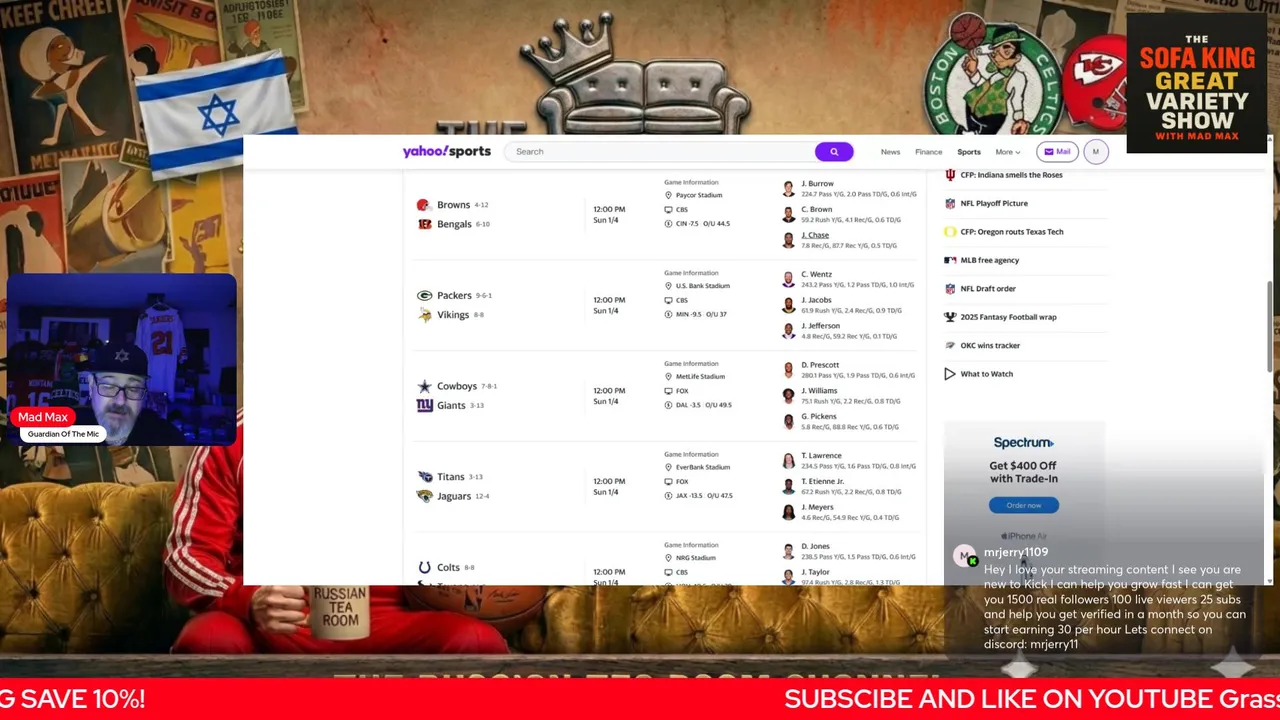Open C. Brown player link
The image size is (1280, 720).
point(816,209)
